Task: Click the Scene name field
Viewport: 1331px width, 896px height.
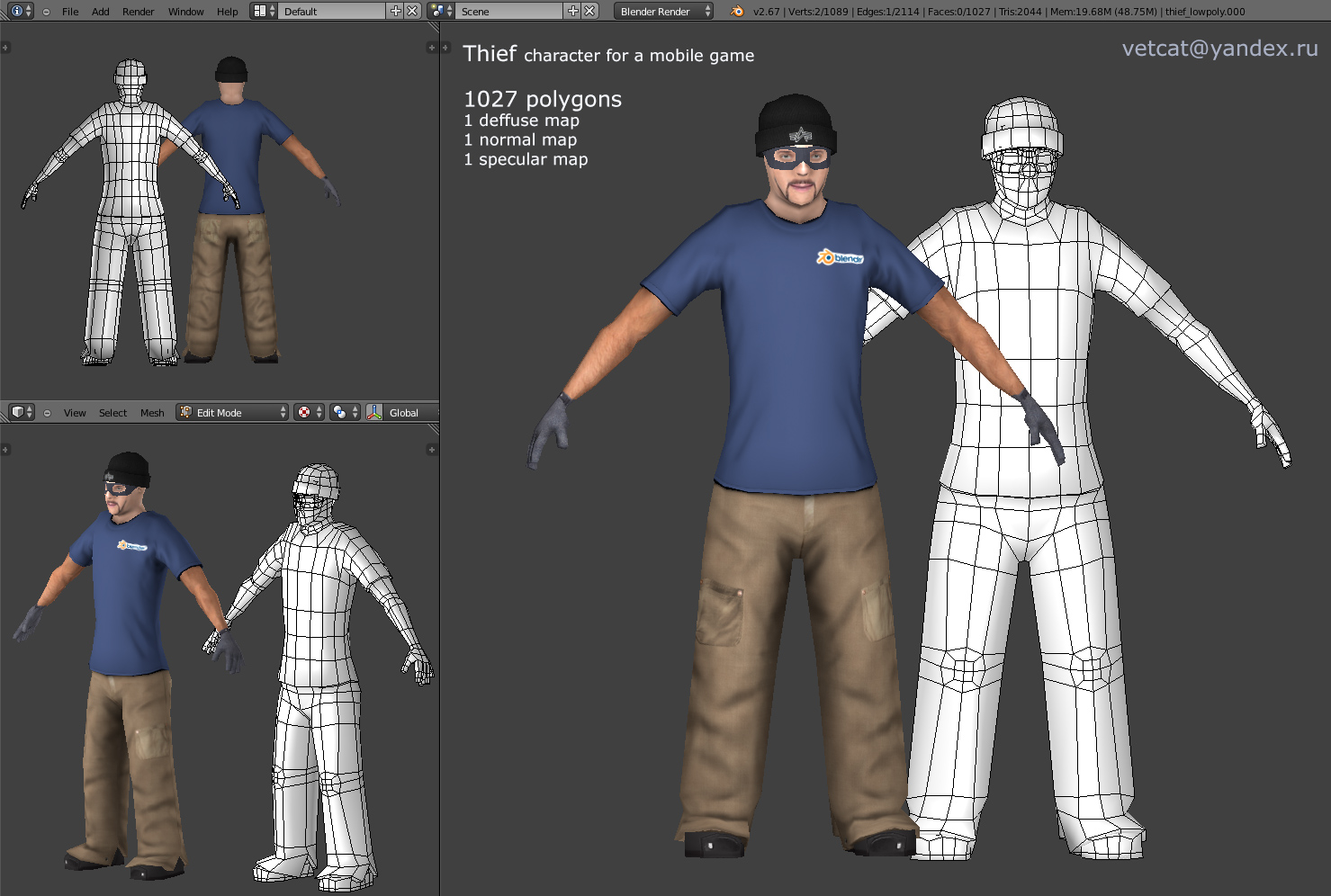Action: click(509, 11)
